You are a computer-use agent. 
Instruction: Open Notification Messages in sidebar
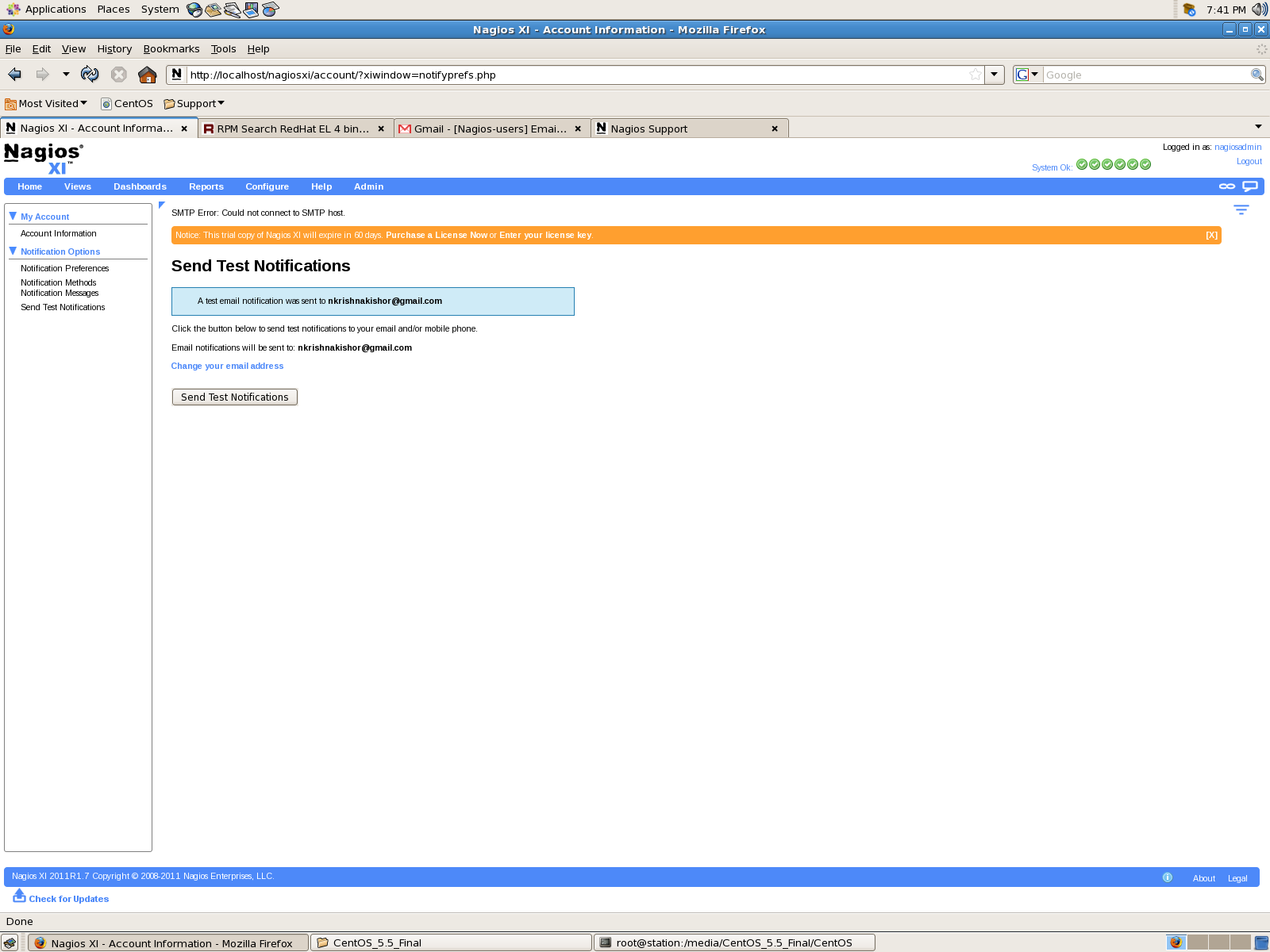coord(60,293)
